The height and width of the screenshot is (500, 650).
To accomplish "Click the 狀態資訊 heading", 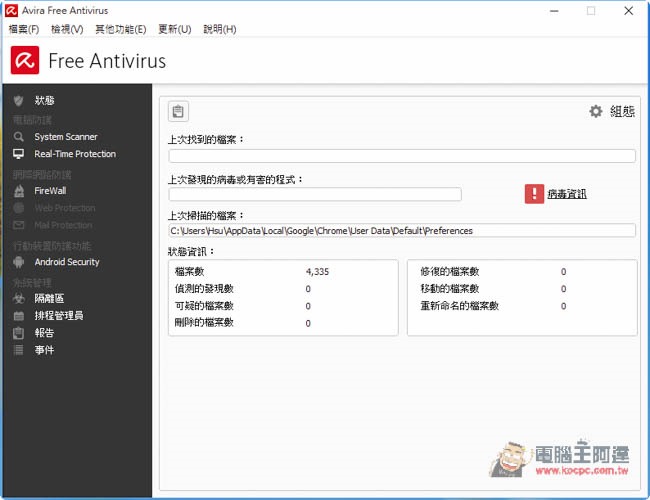I will (x=191, y=252).
